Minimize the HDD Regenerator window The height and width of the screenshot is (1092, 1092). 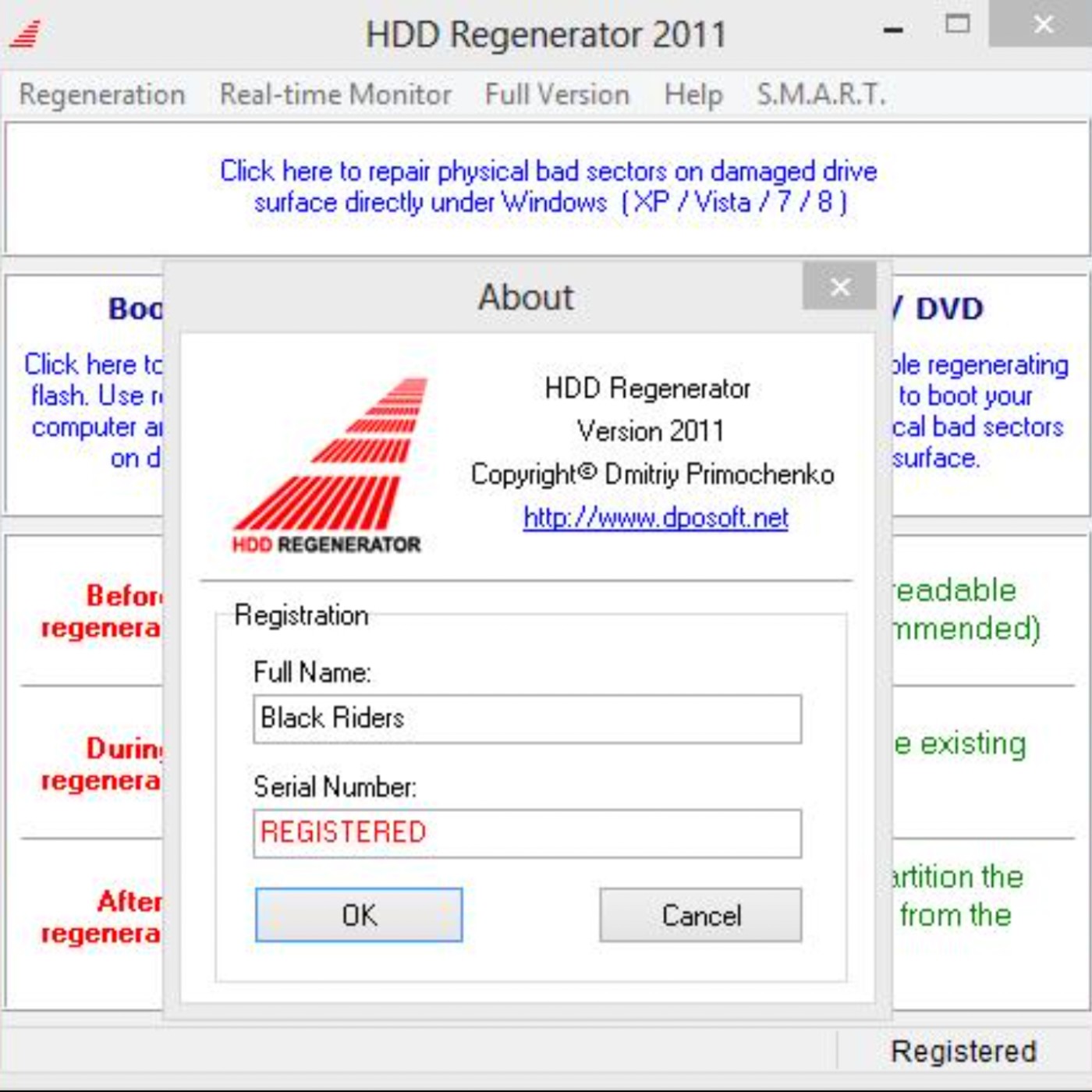[893, 30]
